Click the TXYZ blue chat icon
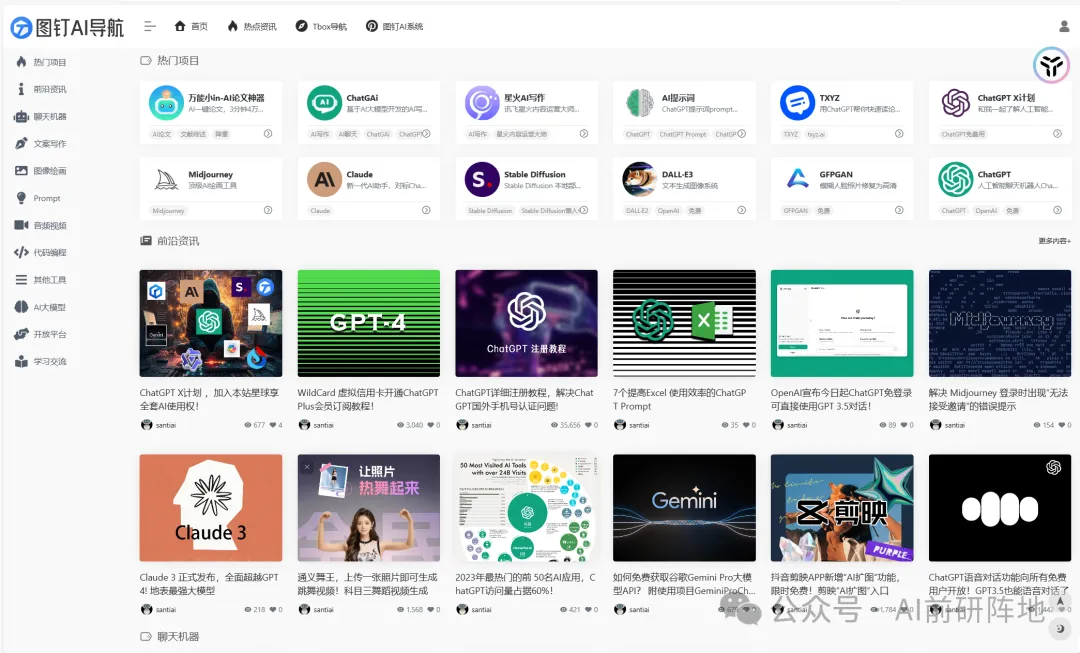This screenshot has height=653, width=1080. [x=798, y=103]
